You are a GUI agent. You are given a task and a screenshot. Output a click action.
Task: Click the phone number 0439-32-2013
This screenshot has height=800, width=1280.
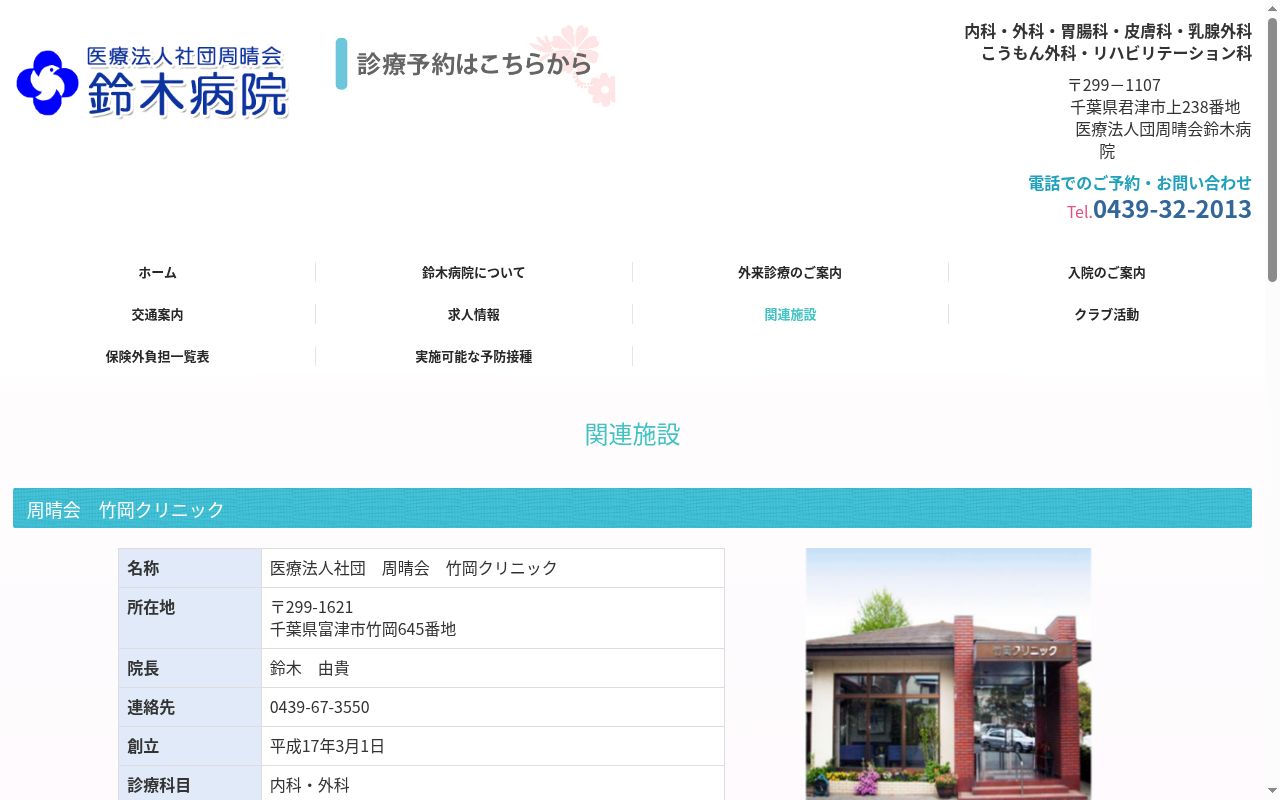(x=1172, y=209)
